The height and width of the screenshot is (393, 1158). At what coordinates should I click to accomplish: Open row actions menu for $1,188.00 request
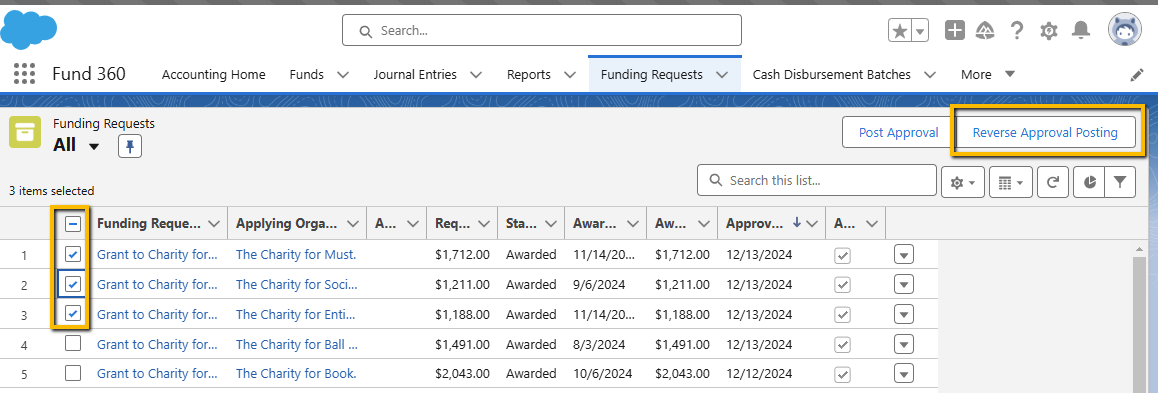point(904,314)
